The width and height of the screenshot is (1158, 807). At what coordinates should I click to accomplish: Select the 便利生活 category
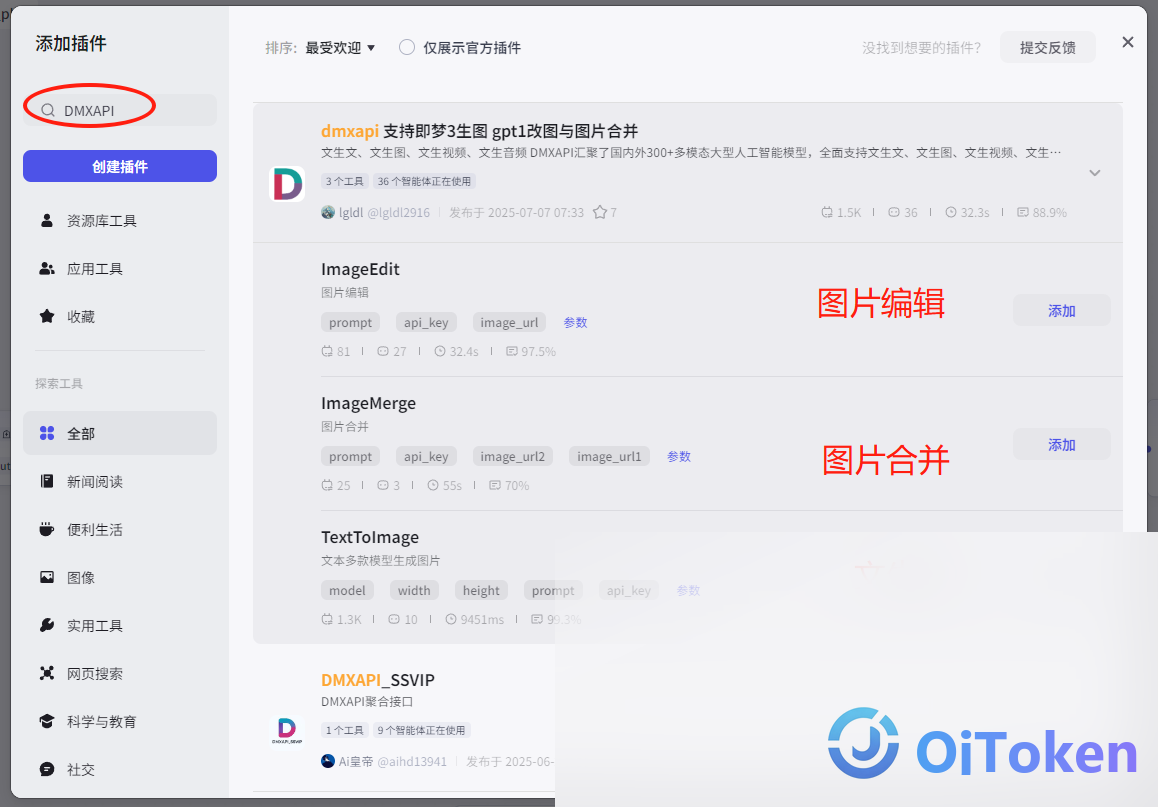(x=120, y=529)
